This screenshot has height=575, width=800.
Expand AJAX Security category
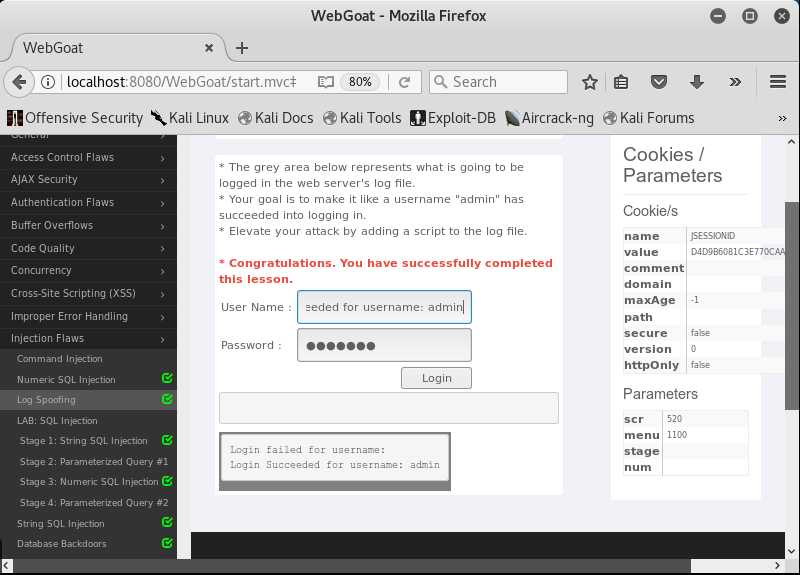click(x=88, y=180)
